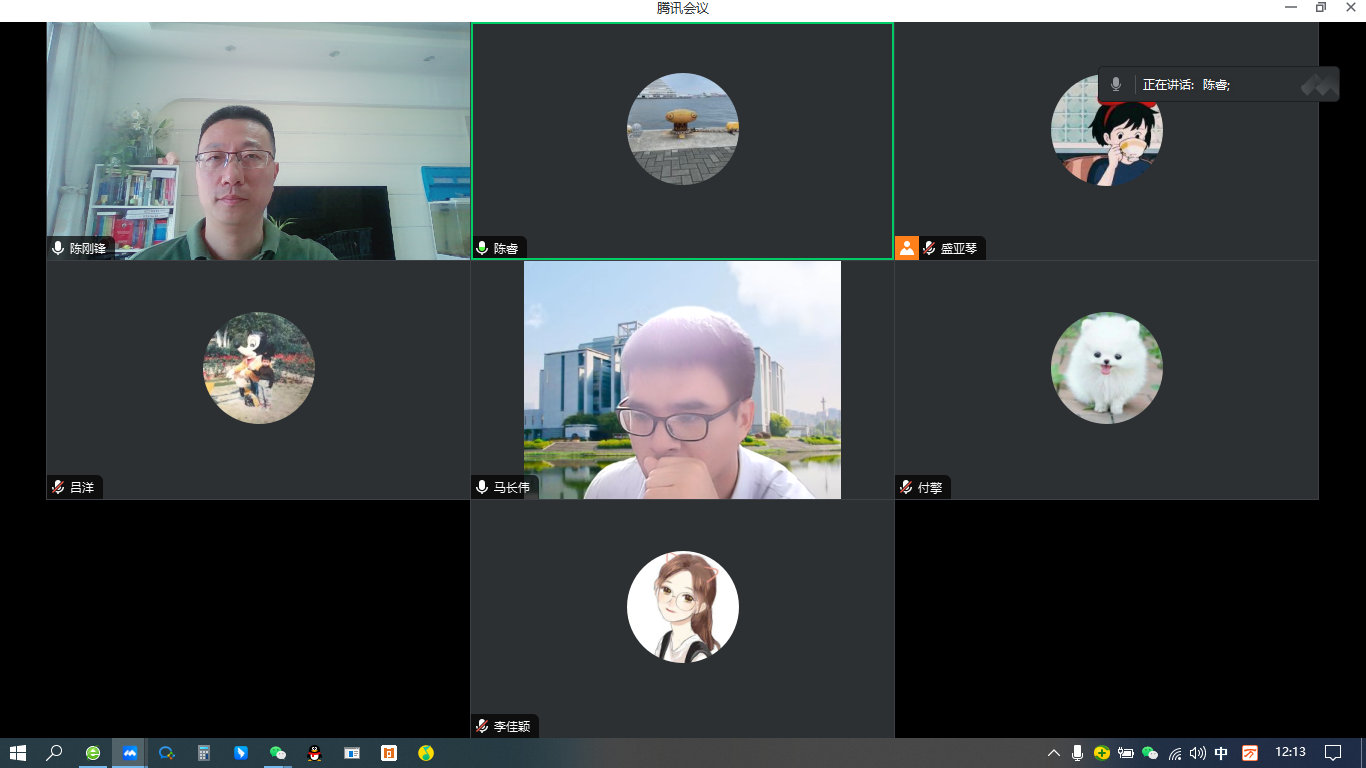
Task: Click the 正在讲话: 陈睿 speaking label
Action: [x=1186, y=85]
